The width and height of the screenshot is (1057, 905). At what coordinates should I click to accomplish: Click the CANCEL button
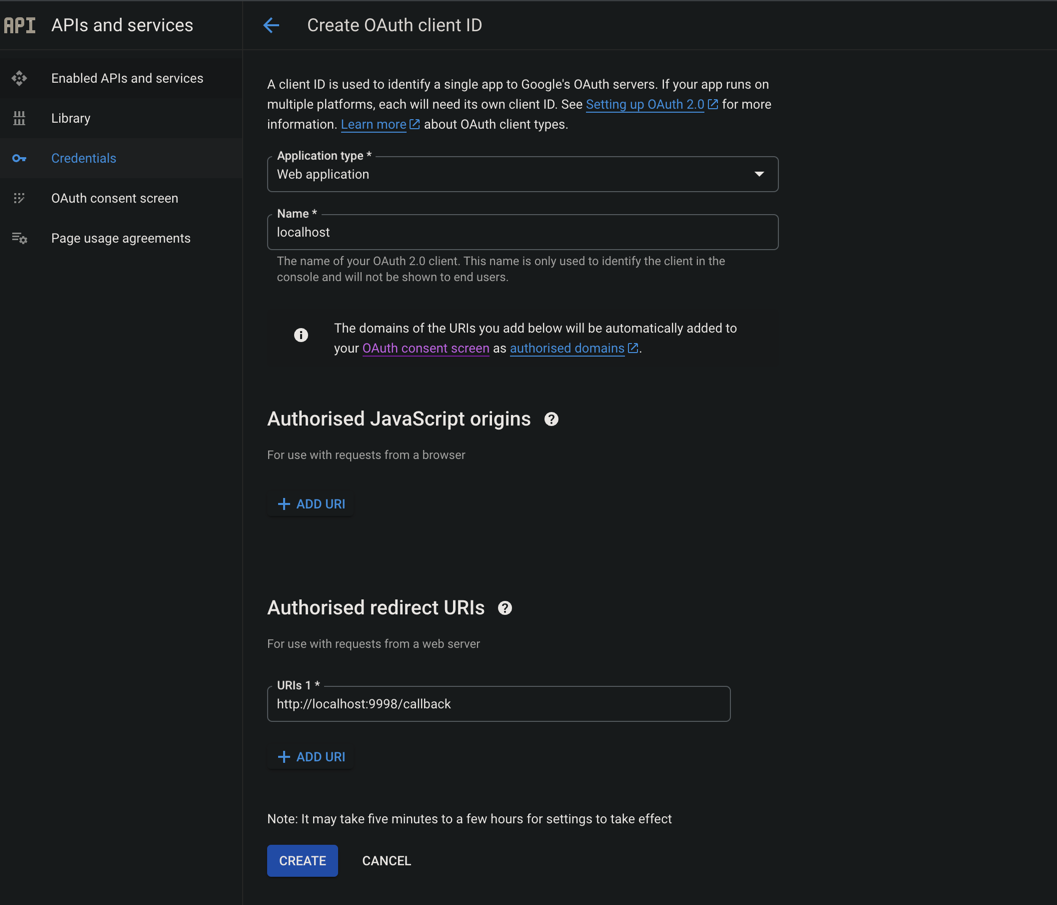pyautogui.click(x=386, y=861)
